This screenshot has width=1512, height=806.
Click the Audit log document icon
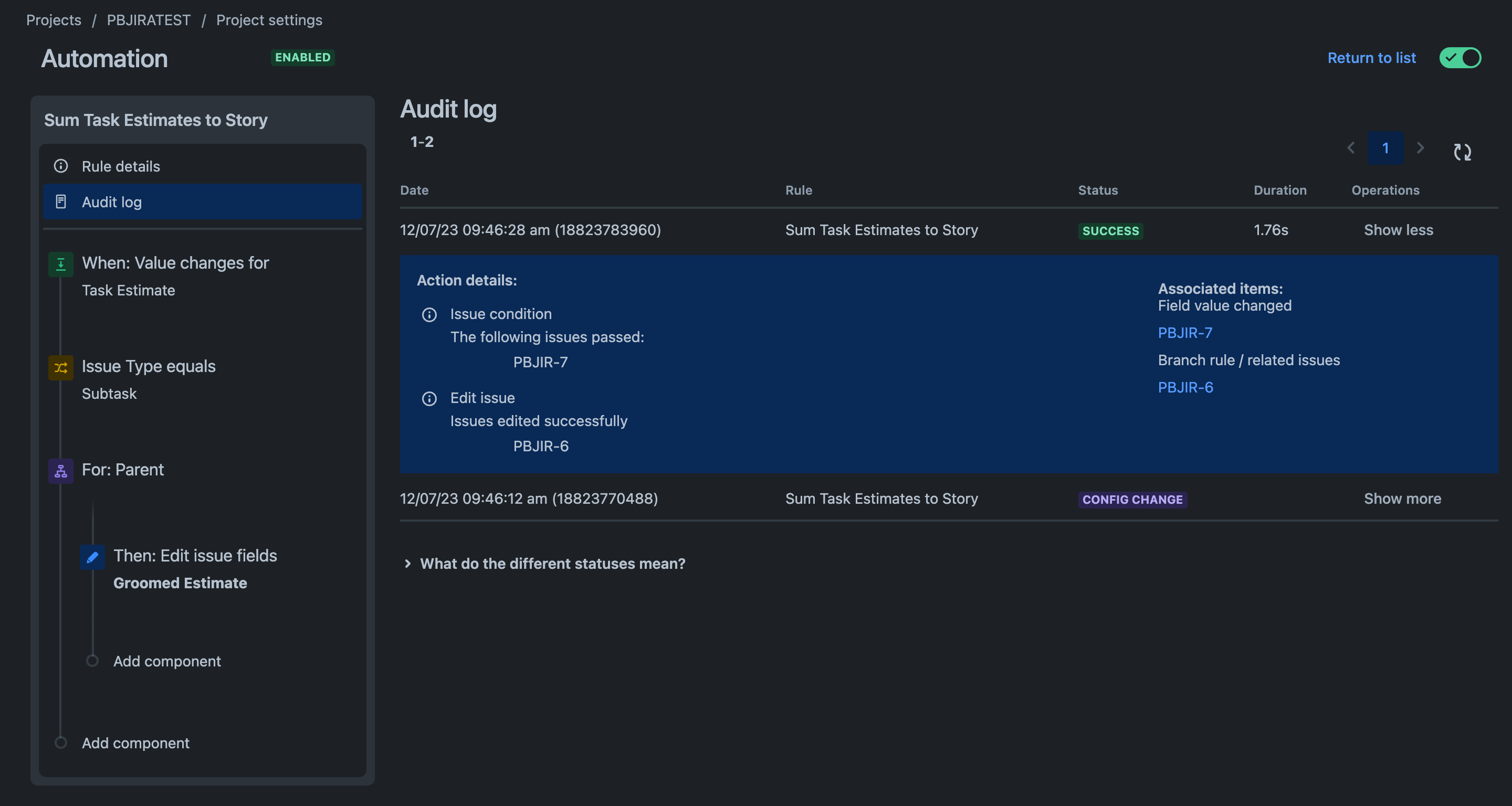tap(60, 202)
